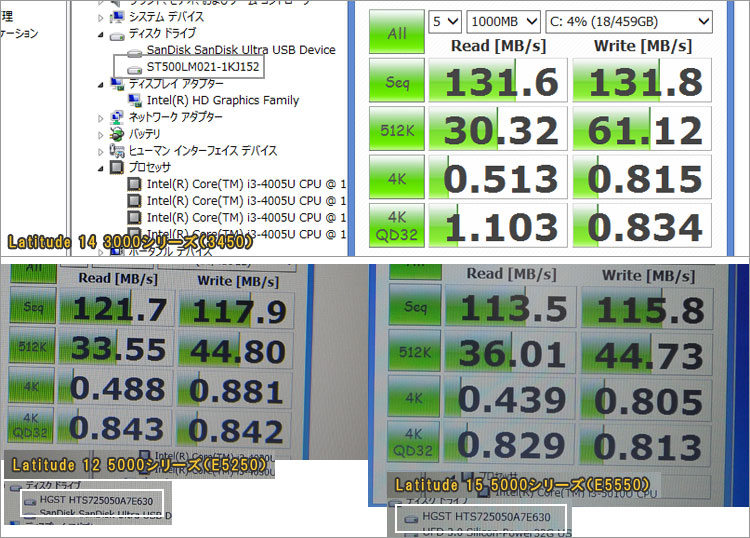
Task: Click the バッテリ category icon
Action: [x=117, y=134]
